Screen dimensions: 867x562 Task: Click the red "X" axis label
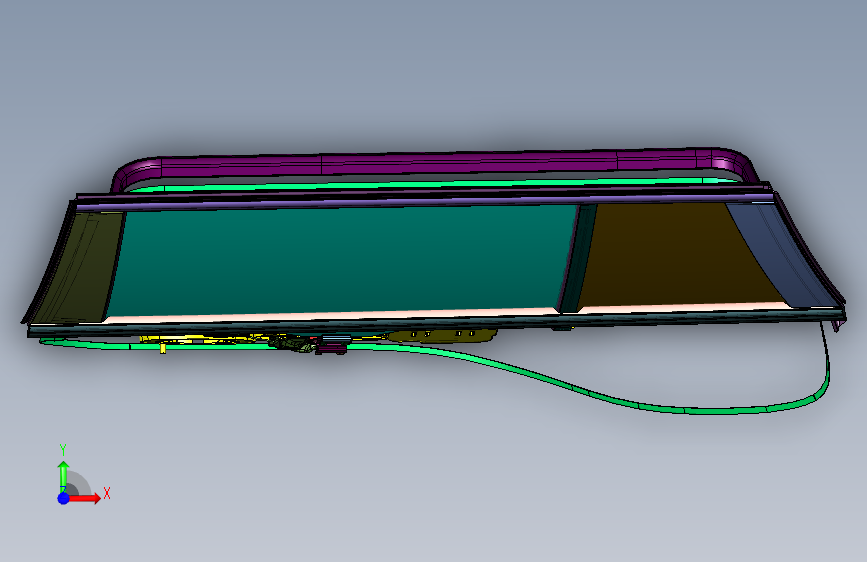pos(107,493)
